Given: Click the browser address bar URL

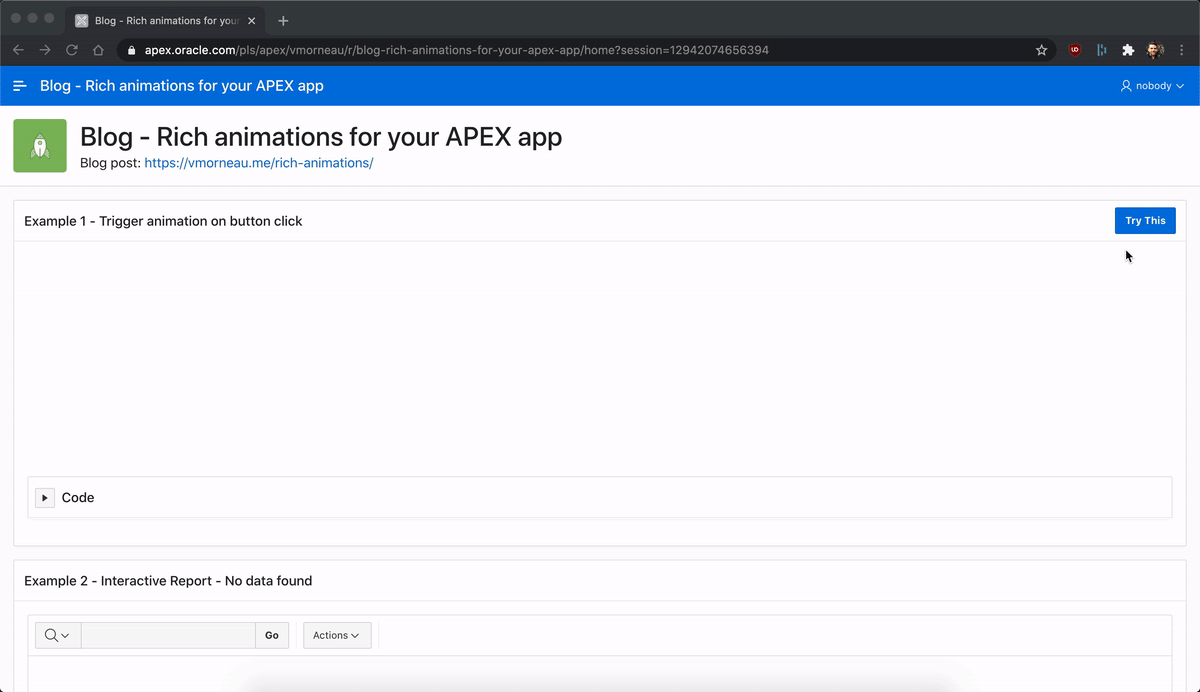Looking at the screenshot, I should (457, 50).
